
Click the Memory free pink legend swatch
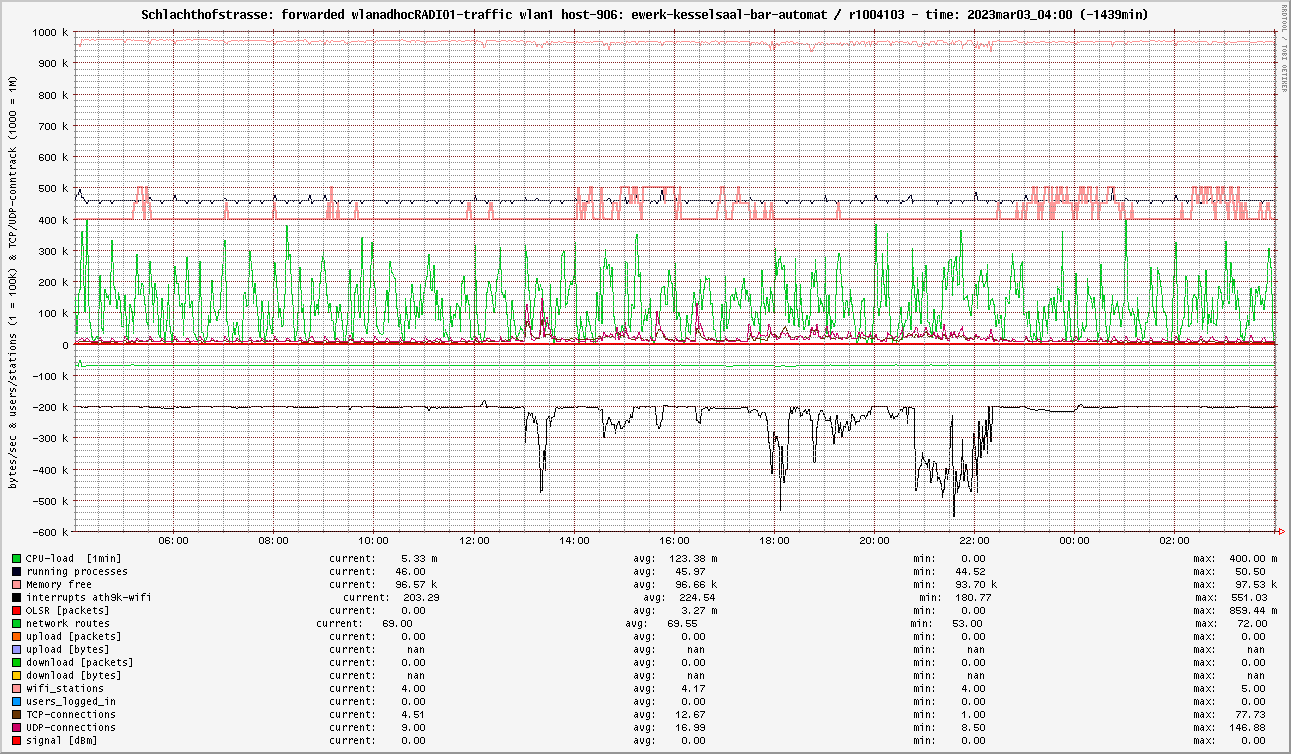click(17, 584)
